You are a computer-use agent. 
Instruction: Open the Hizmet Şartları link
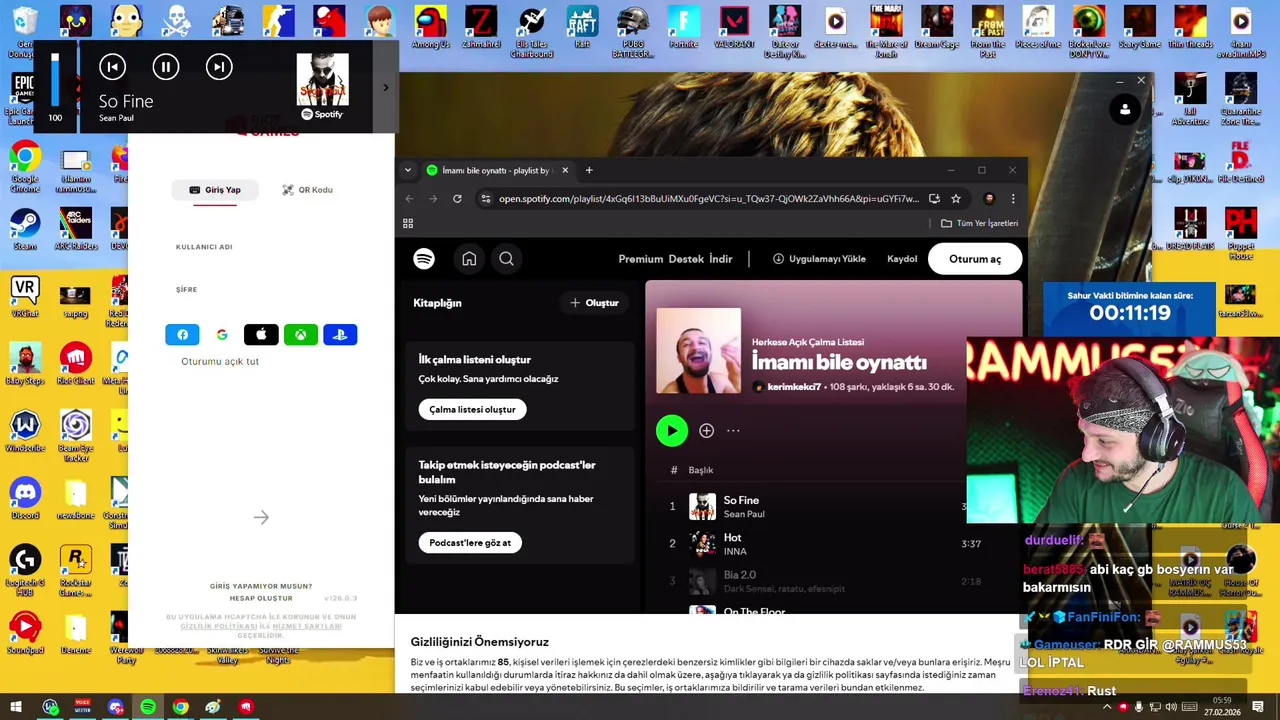coord(307,626)
